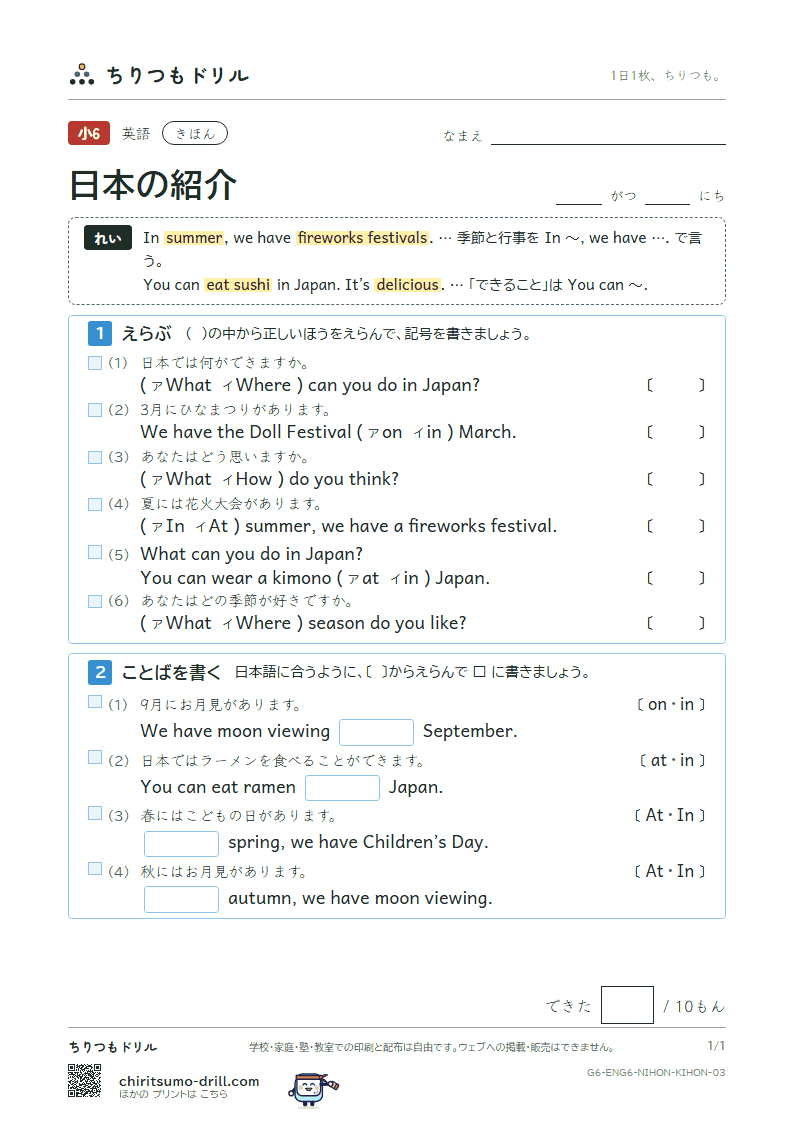Image resolution: width=794 pixels, height=1123 pixels.
Task: Click the blue section 1 number badge
Action: [100, 333]
